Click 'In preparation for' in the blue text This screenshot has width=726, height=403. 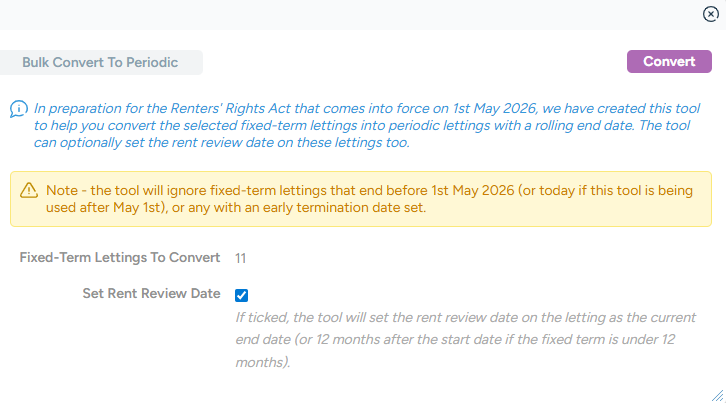pos(83,108)
